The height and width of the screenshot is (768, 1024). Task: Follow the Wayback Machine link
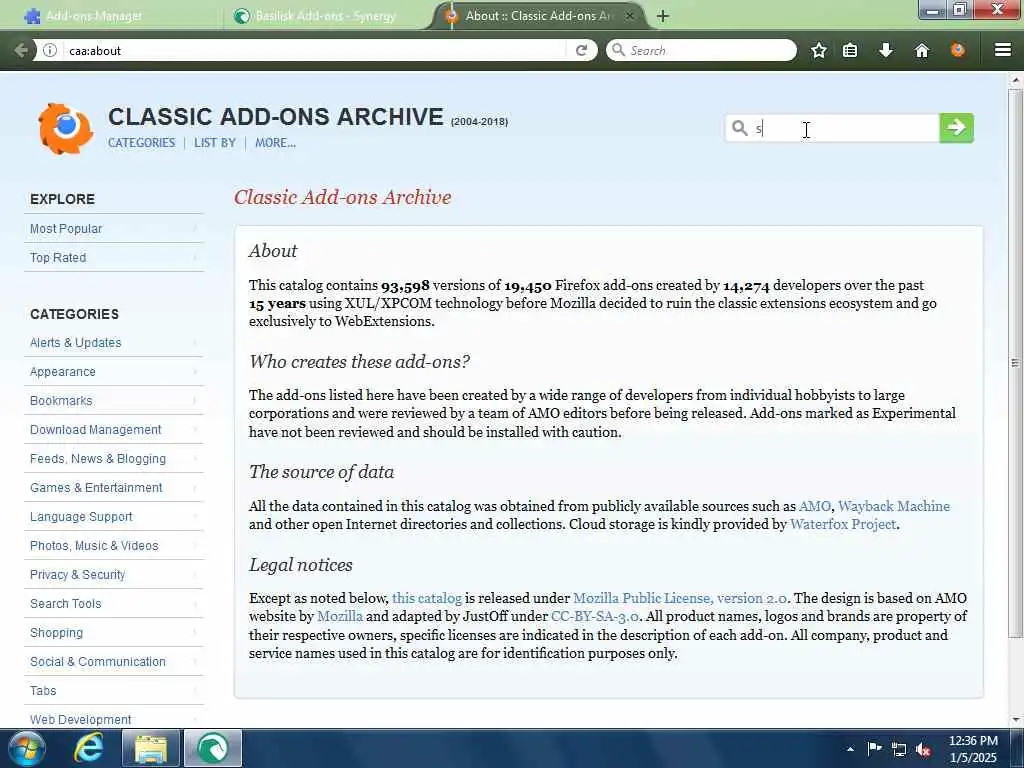click(x=893, y=506)
